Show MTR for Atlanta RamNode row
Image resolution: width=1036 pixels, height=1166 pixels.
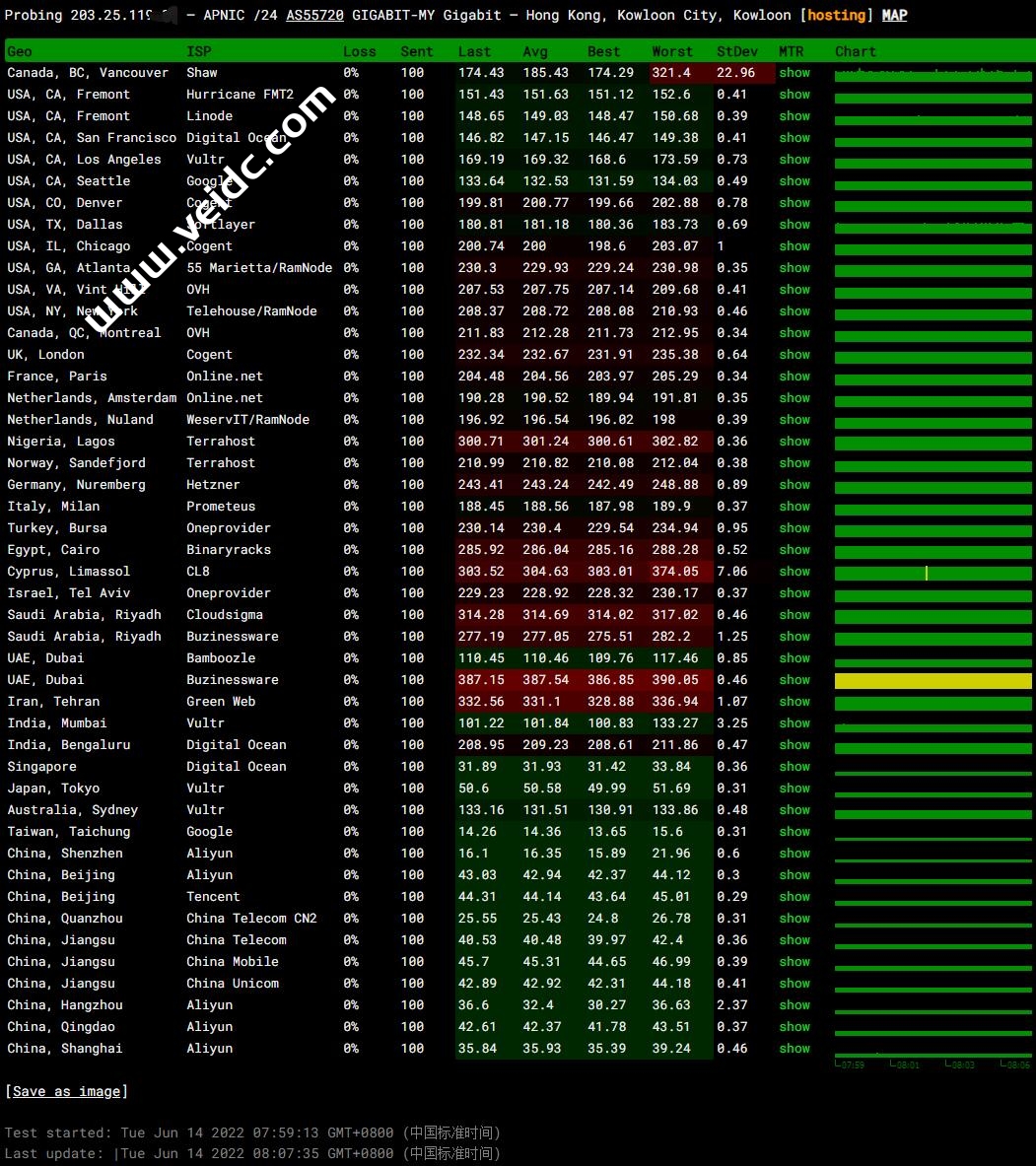pos(794,268)
